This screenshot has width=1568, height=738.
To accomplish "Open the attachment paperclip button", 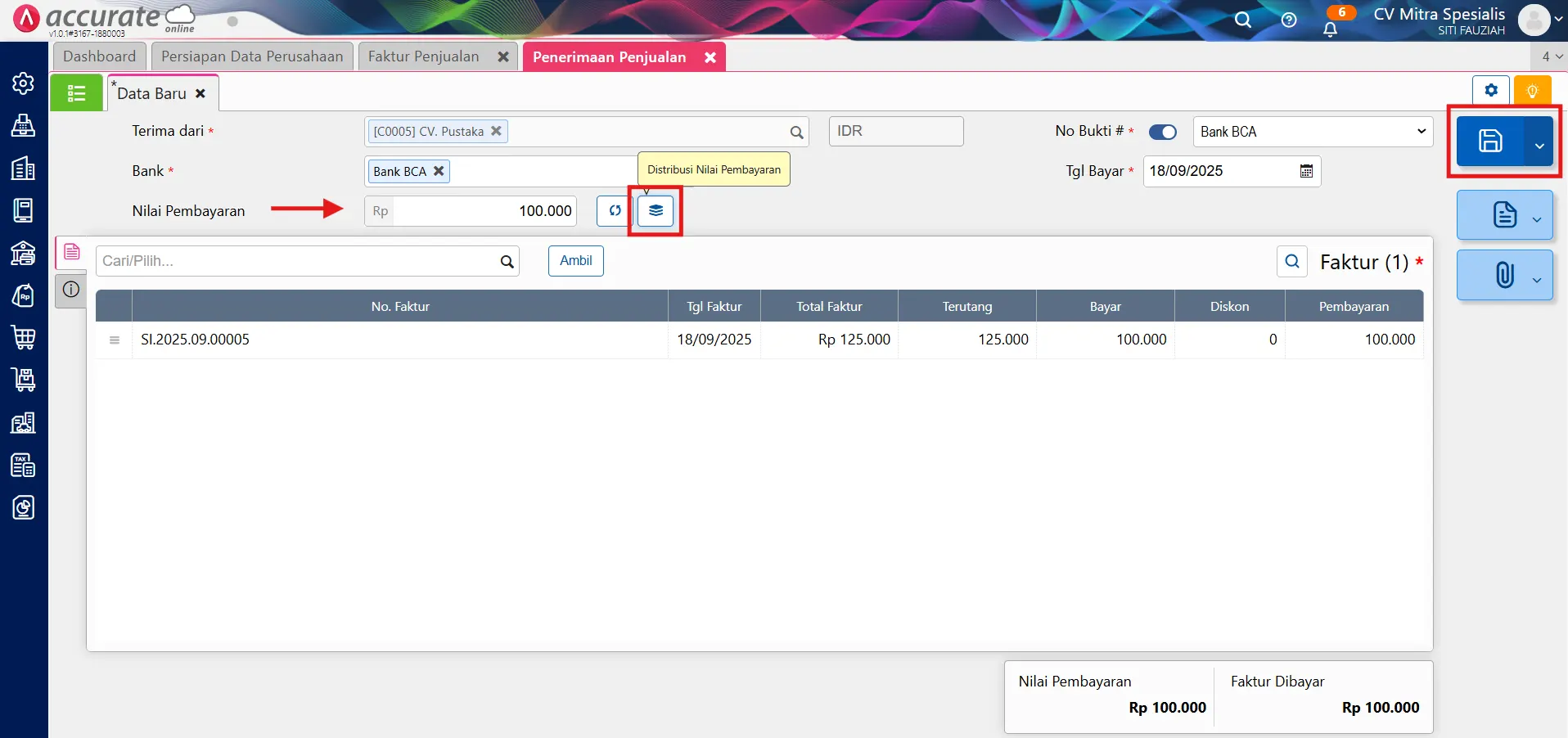I will (1503, 275).
